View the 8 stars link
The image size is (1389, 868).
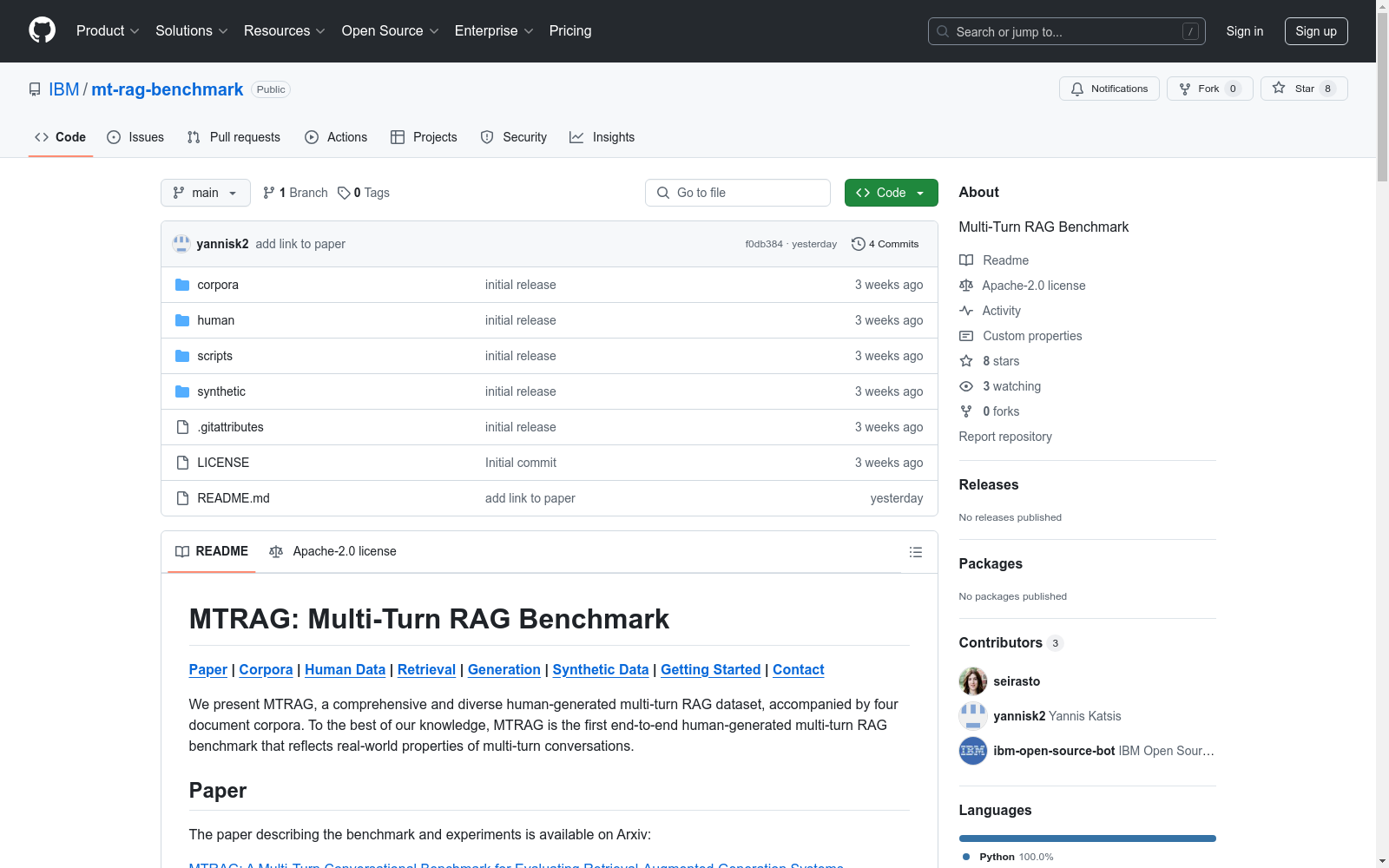[990, 361]
